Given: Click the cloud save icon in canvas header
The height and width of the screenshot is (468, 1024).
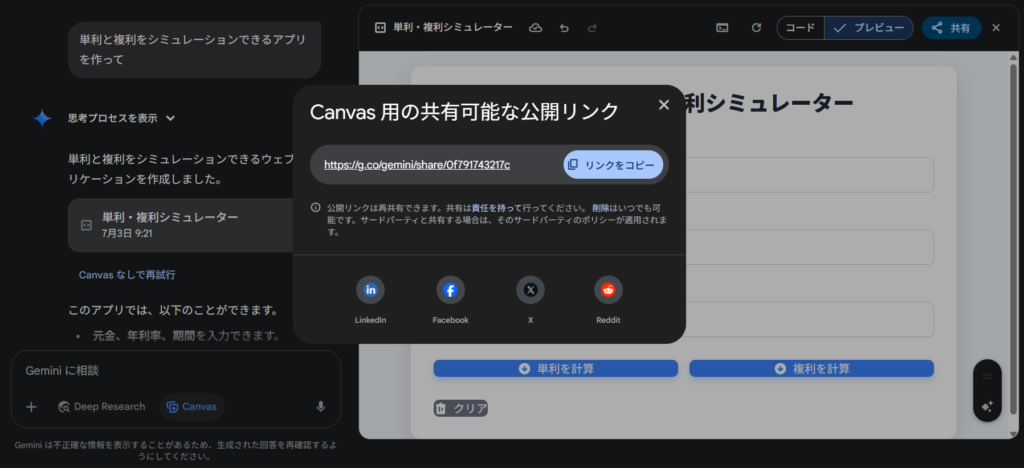Looking at the screenshot, I should [536, 28].
